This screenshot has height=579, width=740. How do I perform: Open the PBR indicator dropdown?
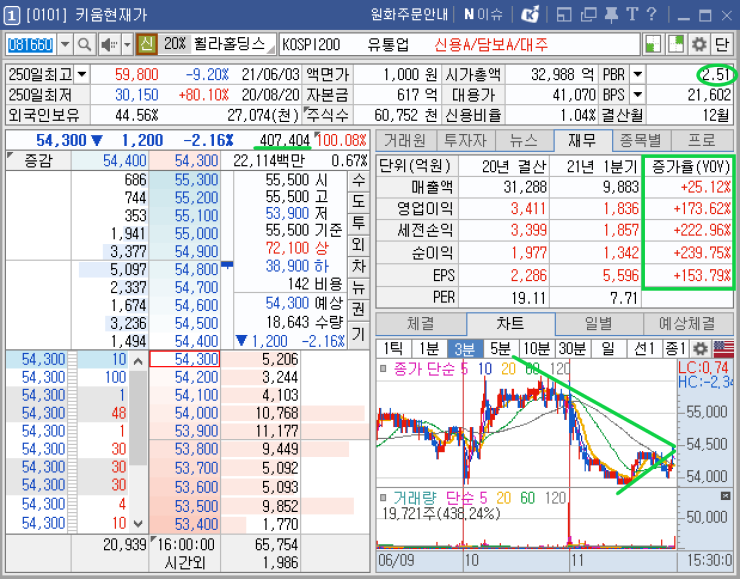pos(638,75)
